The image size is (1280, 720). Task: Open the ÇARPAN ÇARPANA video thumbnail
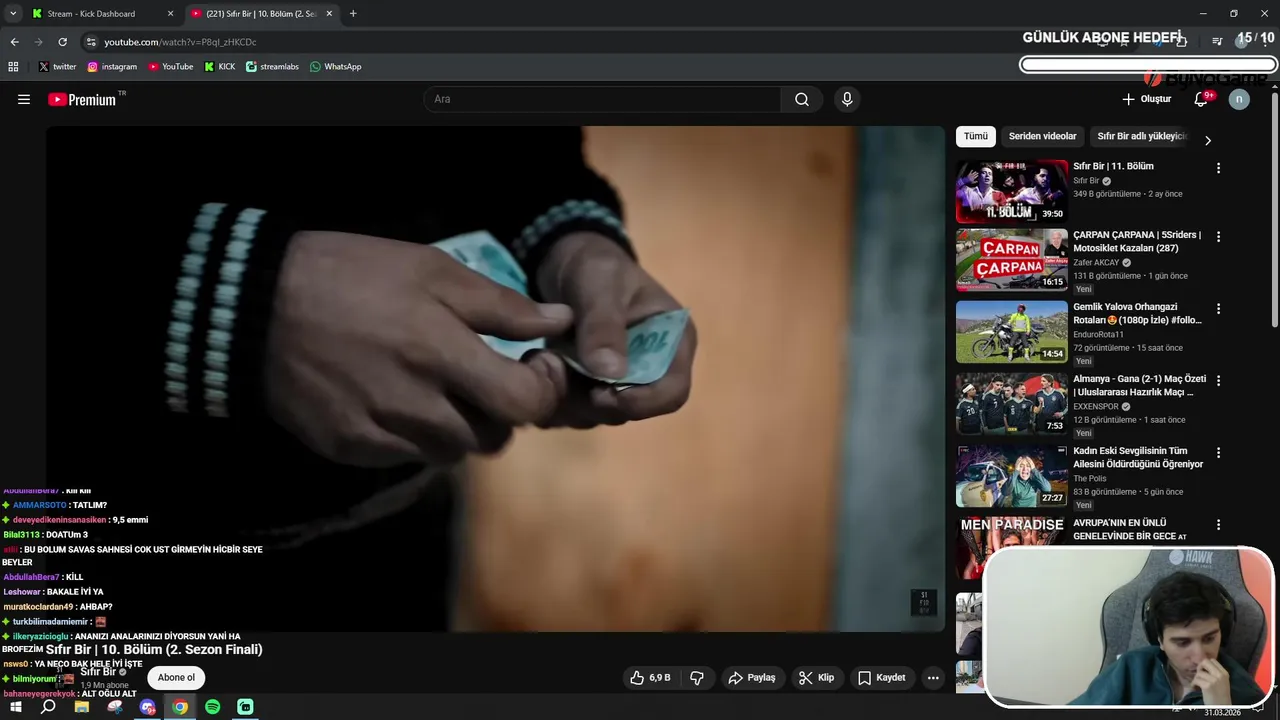[x=1012, y=260]
